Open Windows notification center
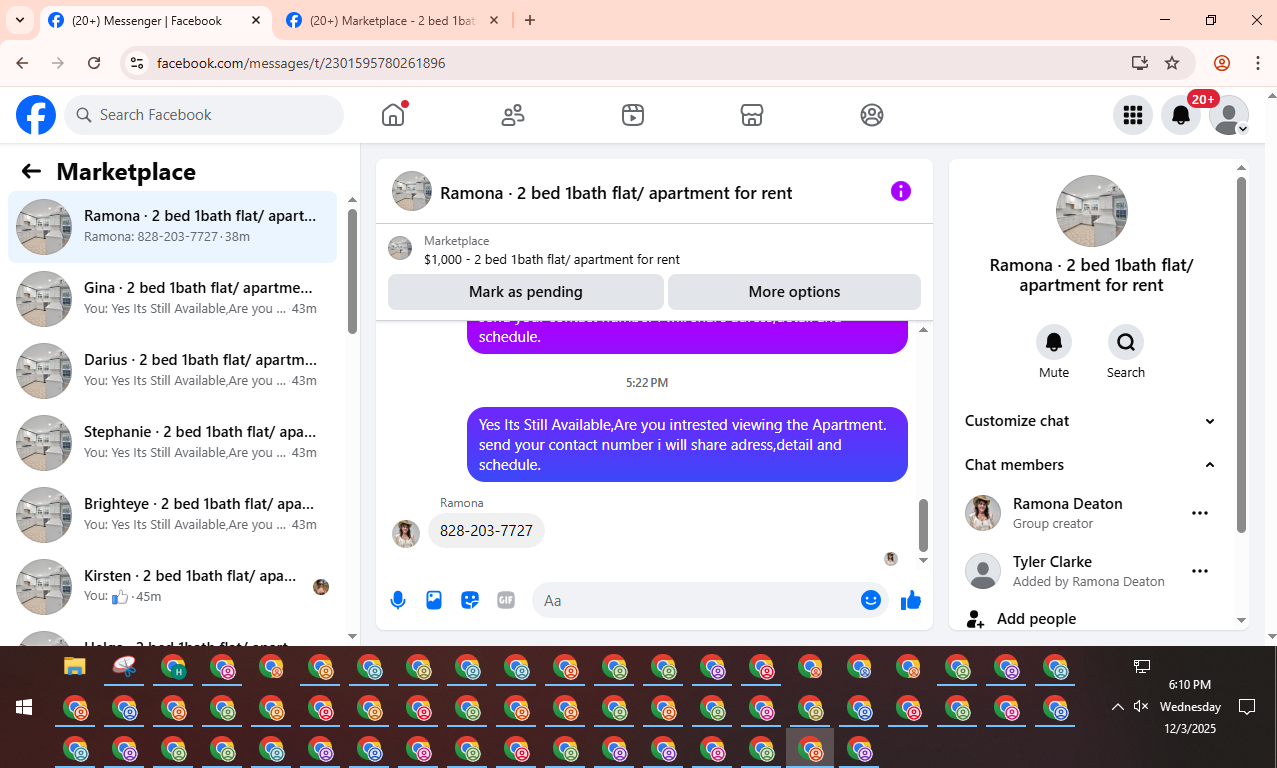This screenshot has height=768, width=1277. point(1247,707)
